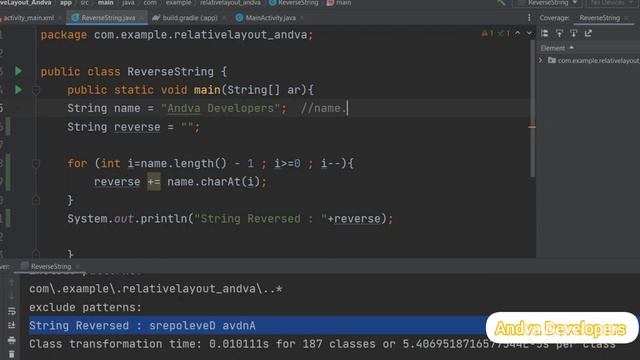Click the navigate-up icon in Coverage toolbar

coord(559,33)
